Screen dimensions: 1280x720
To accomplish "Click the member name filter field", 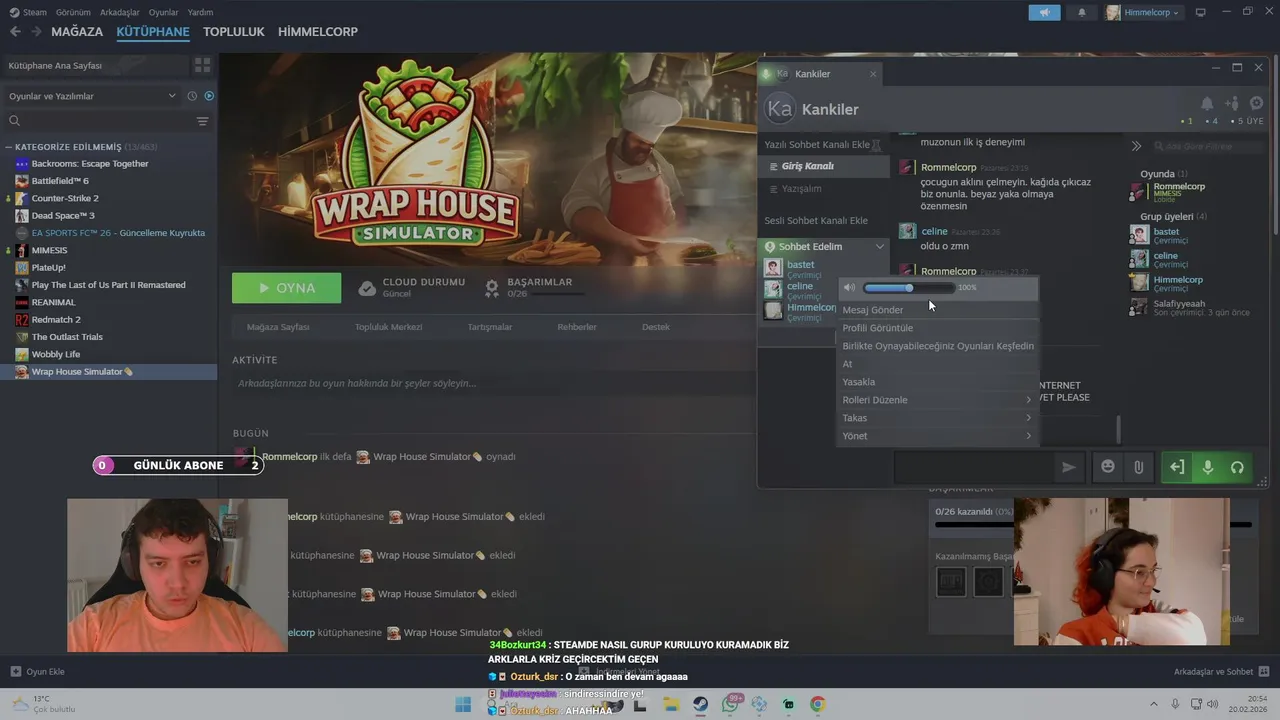I will click(x=1208, y=146).
